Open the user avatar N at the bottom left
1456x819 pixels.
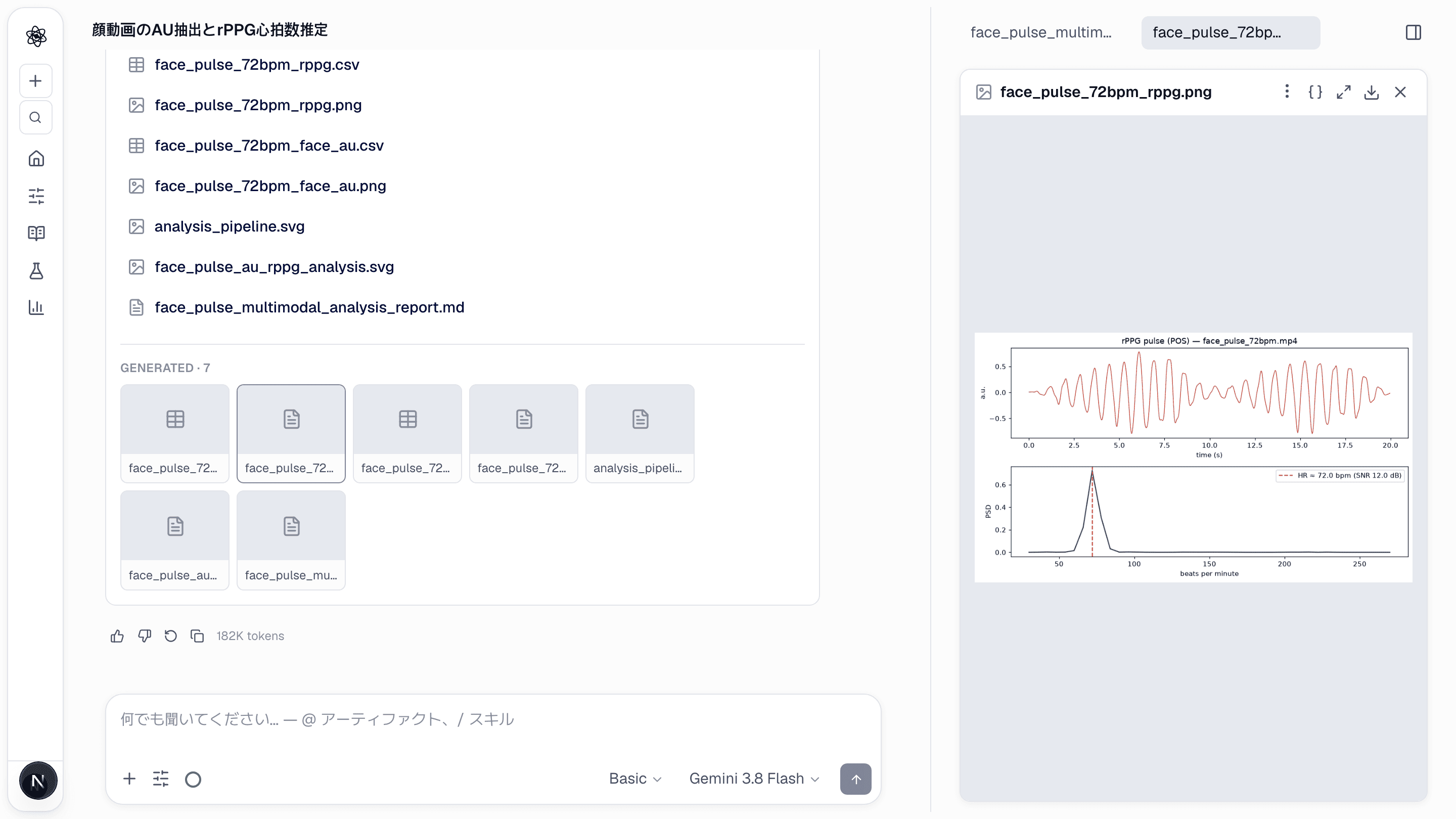point(38,781)
